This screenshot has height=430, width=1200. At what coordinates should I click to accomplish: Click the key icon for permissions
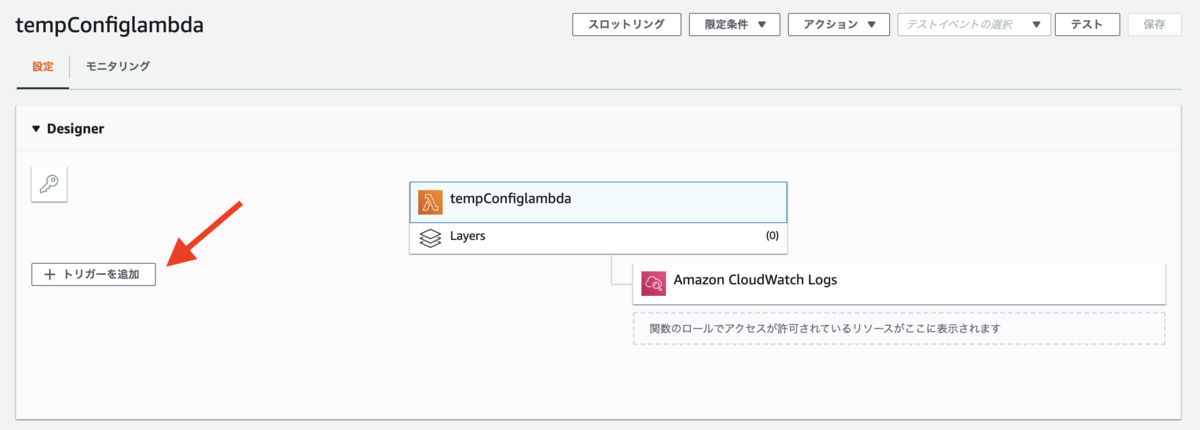tap(49, 184)
